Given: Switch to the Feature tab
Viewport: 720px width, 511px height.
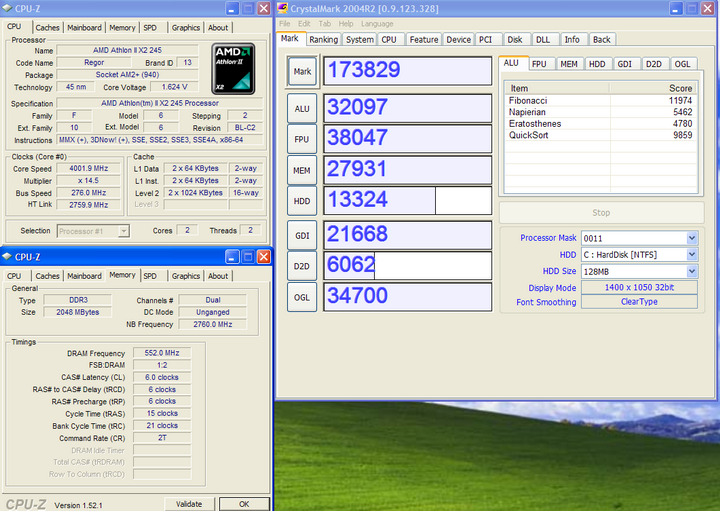Looking at the screenshot, I should tap(423, 39).
